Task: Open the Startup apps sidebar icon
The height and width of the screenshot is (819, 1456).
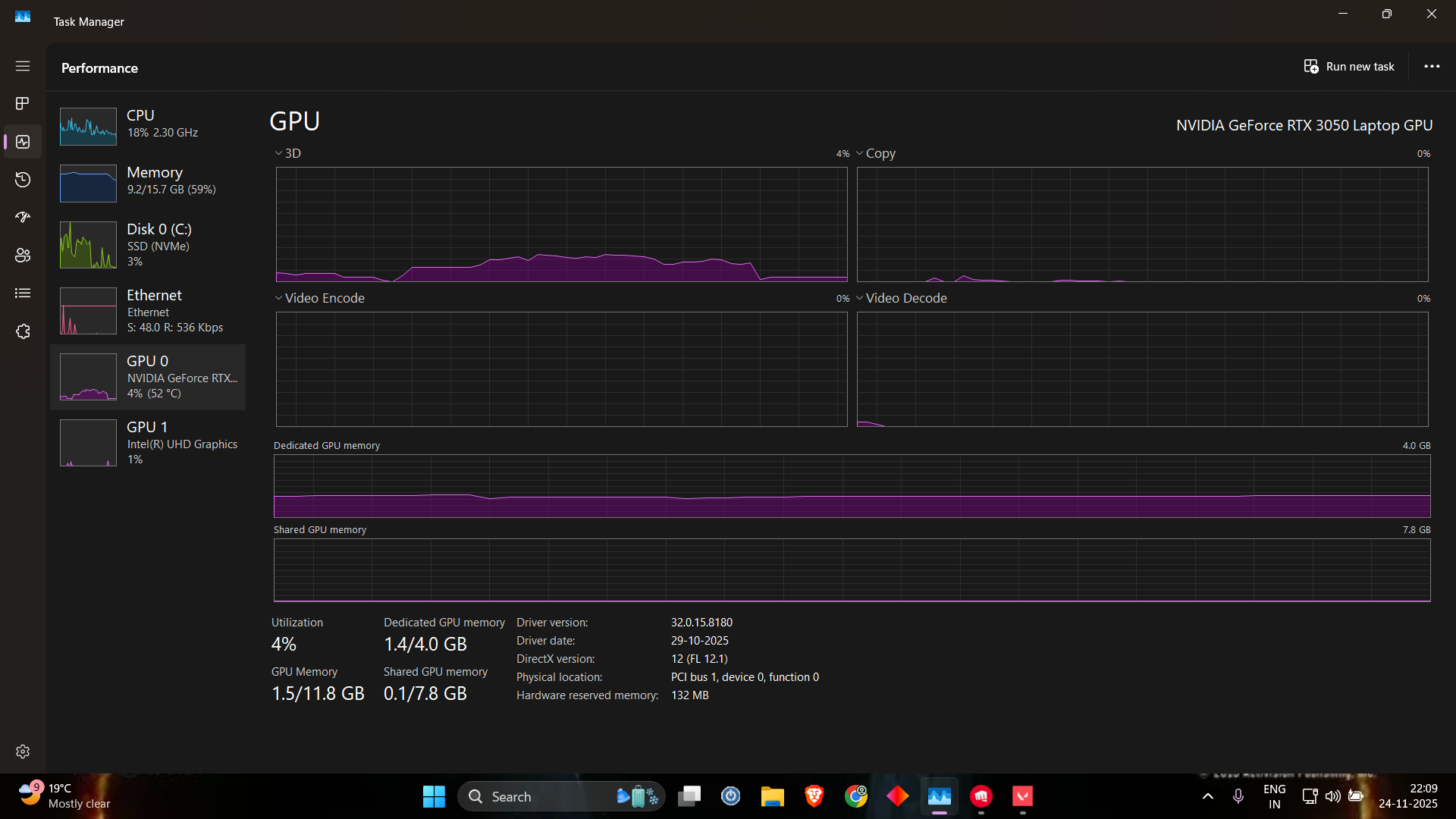Action: (23, 218)
